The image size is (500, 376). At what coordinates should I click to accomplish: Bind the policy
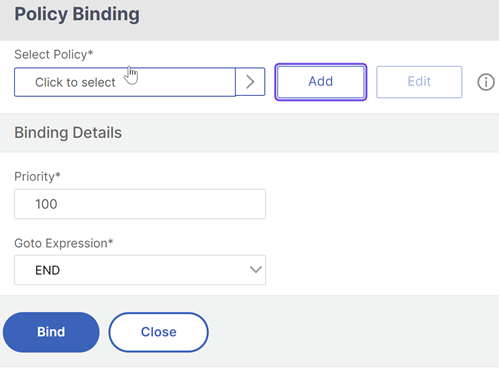[x=51, y=332]
